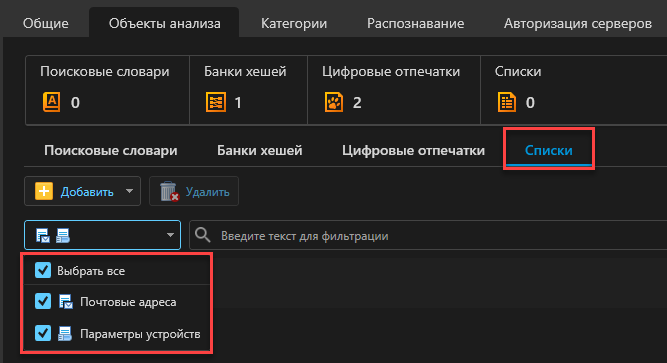Click the Цифровые отпечатки paw icon in summary
Screen dimensions: 667x363
(334, 102)
